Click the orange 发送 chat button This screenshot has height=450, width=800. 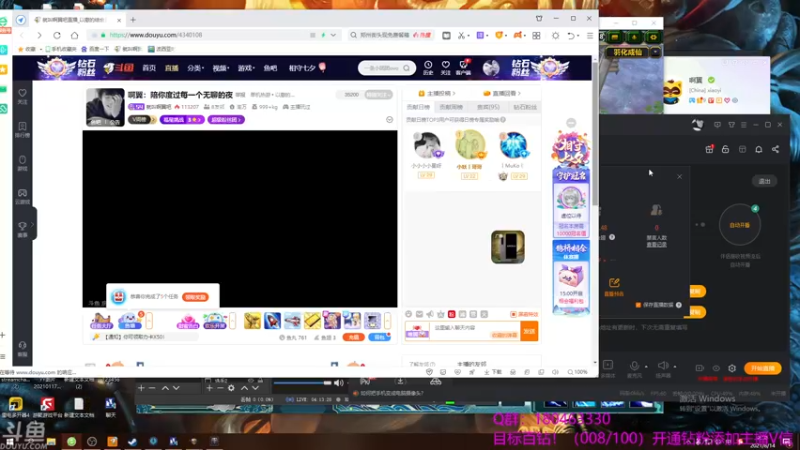click(x=529, y=332)
